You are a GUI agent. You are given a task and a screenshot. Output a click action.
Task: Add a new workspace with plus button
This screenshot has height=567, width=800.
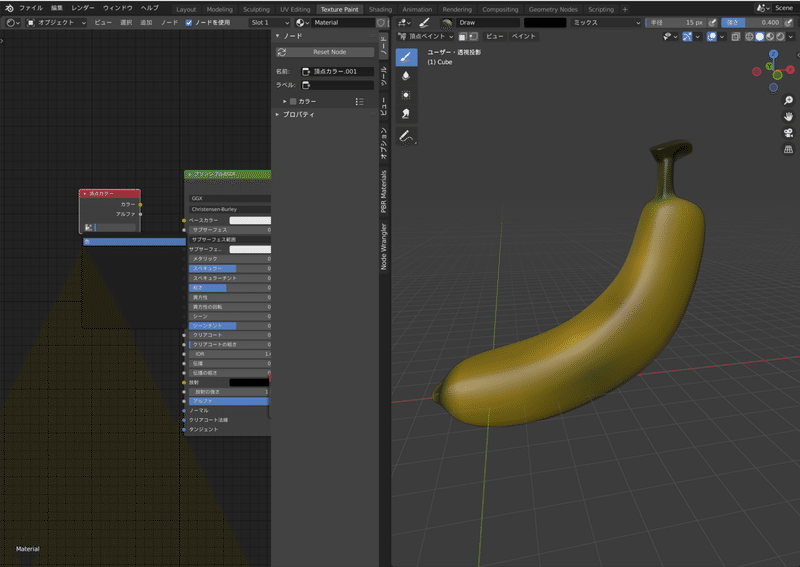click(x=625, y=9)
